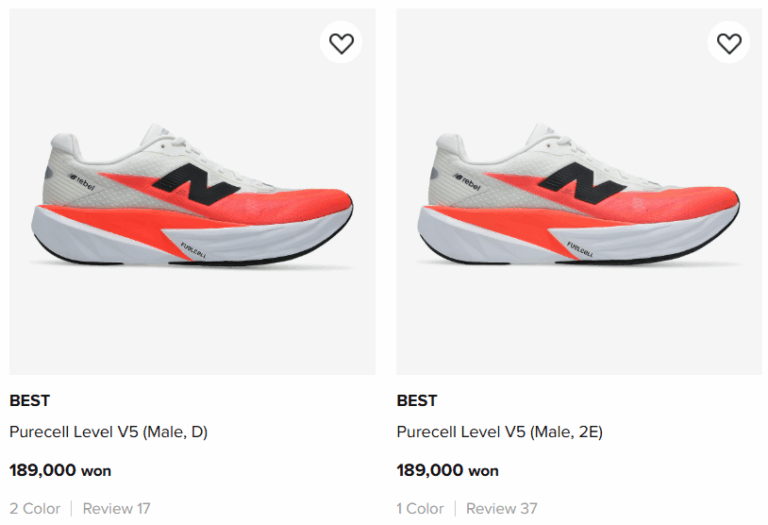Open the Male, D shoe product image

click(193, 200)
